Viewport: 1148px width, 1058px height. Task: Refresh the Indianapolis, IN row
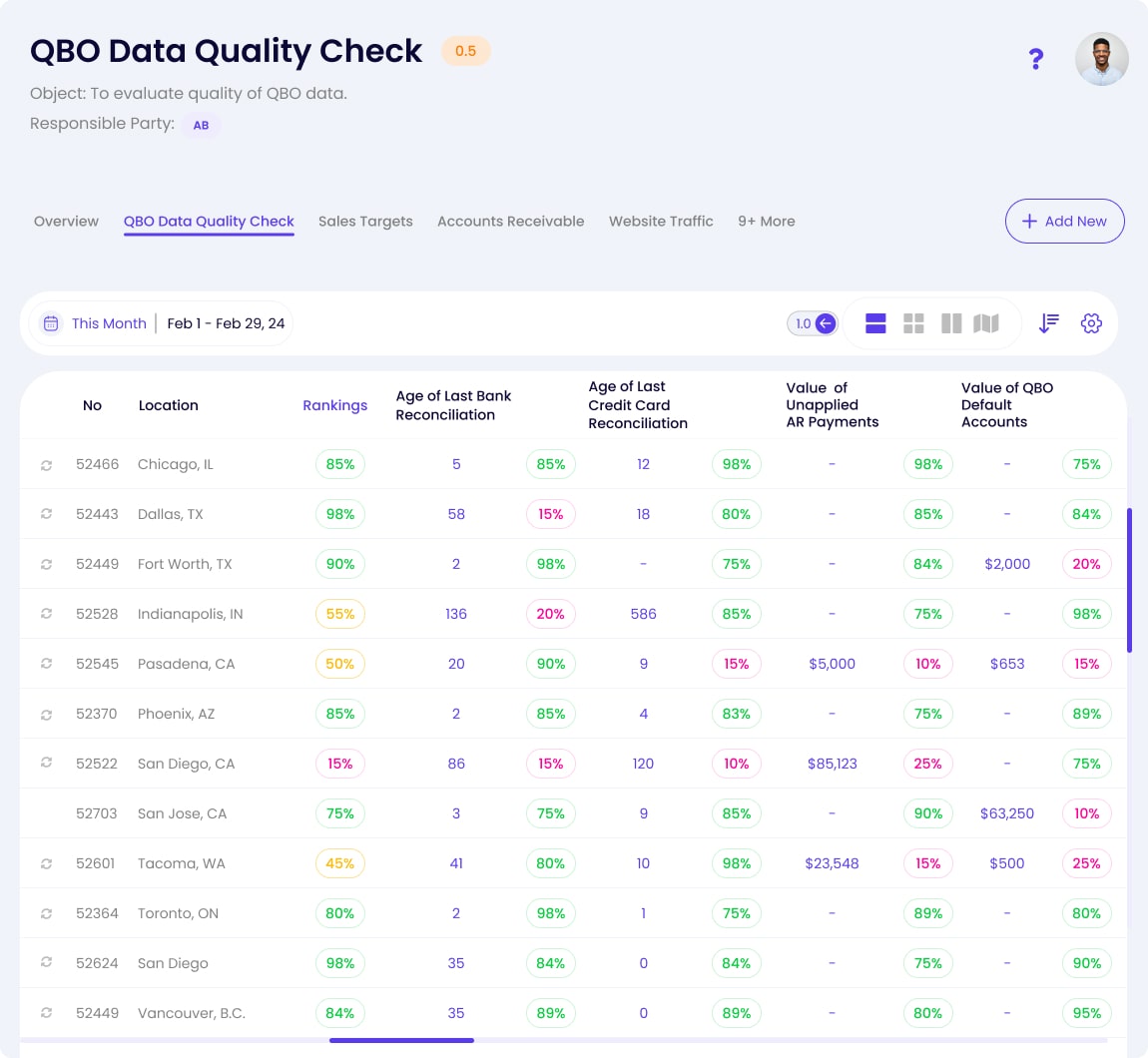coord(46,614)
